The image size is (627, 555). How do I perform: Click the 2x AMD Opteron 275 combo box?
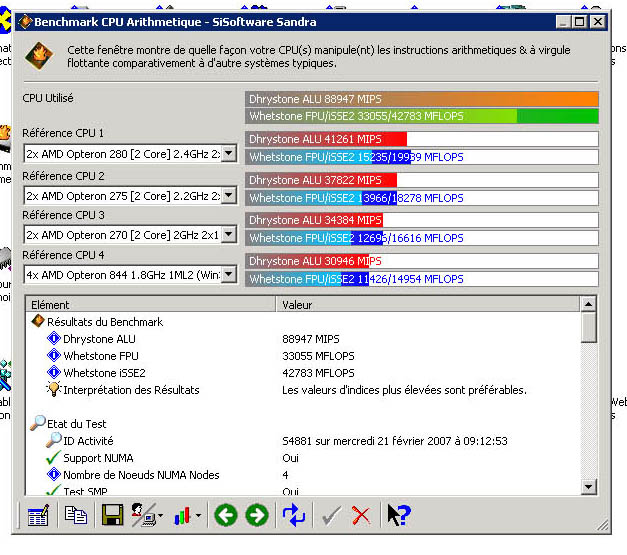tap(130, 196)
